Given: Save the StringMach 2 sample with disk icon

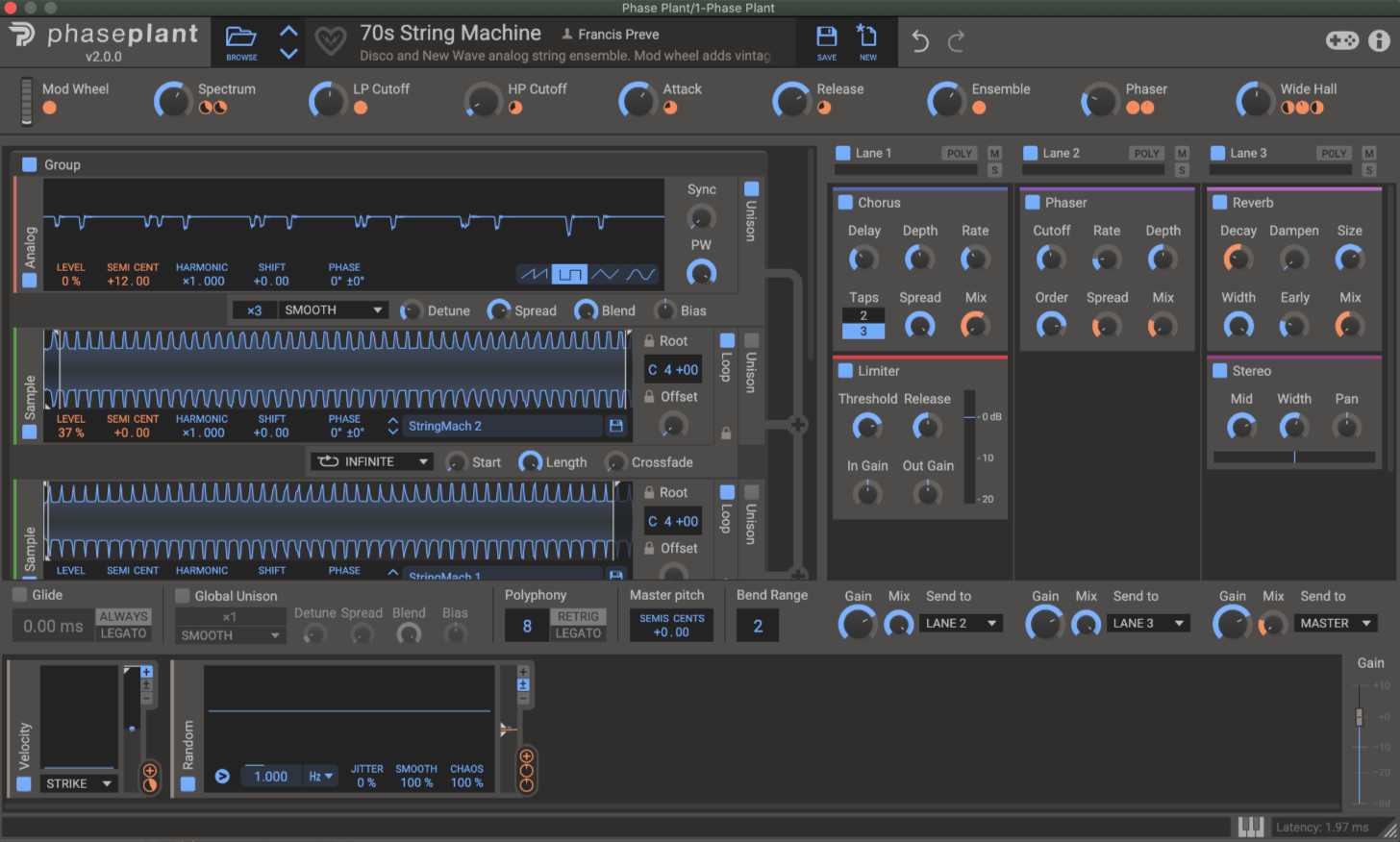Looking at the screenshot, I should pyautogui.click(x=616, y=426).
